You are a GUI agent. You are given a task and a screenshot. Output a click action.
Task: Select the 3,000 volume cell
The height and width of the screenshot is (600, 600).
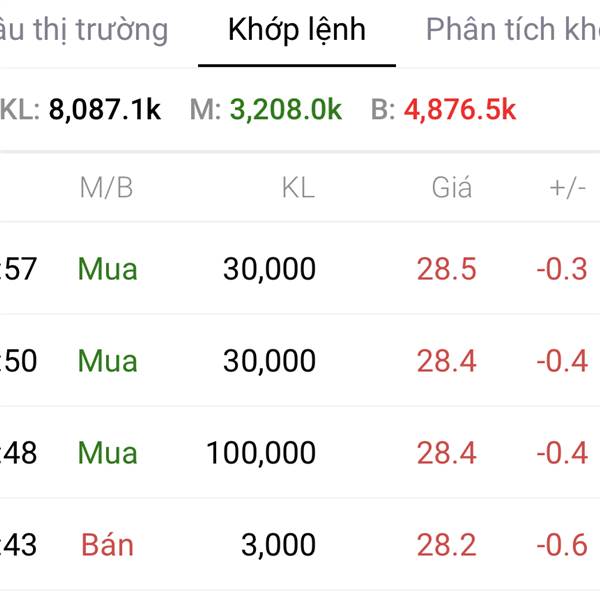pos(278,545)
